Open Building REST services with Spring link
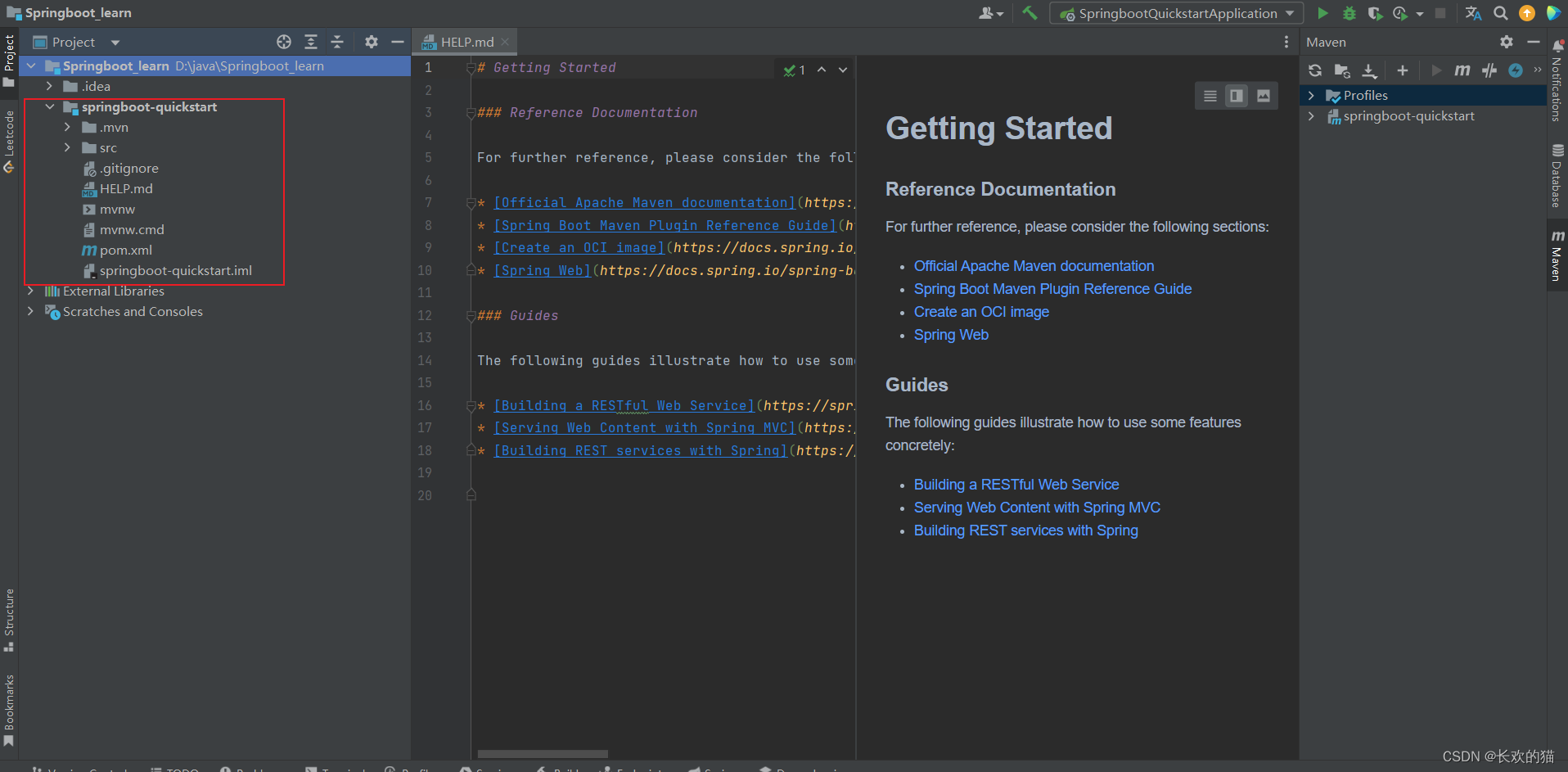Viewport: 1568px width, 772px height. coord(1025,530)
